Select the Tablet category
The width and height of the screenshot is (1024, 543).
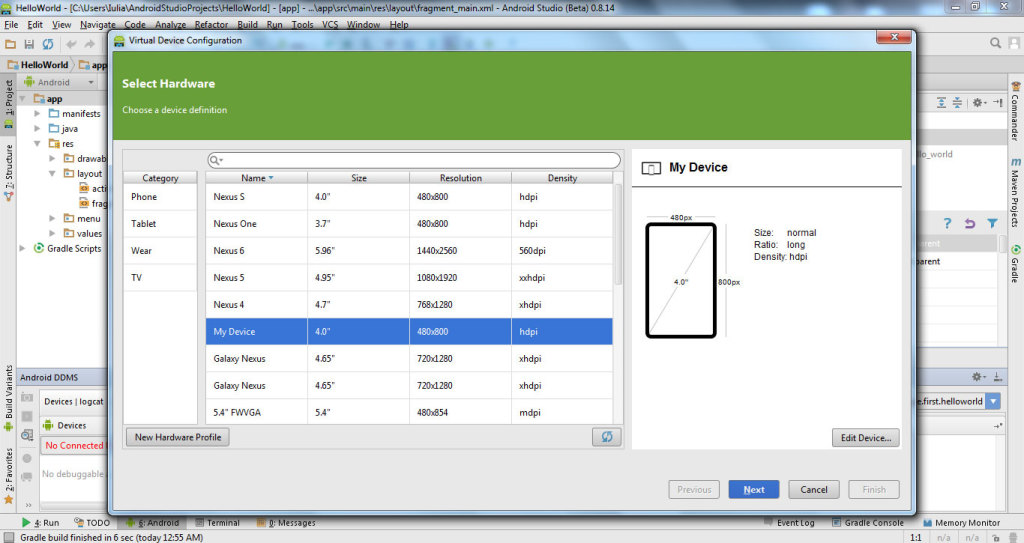[160, 223]
